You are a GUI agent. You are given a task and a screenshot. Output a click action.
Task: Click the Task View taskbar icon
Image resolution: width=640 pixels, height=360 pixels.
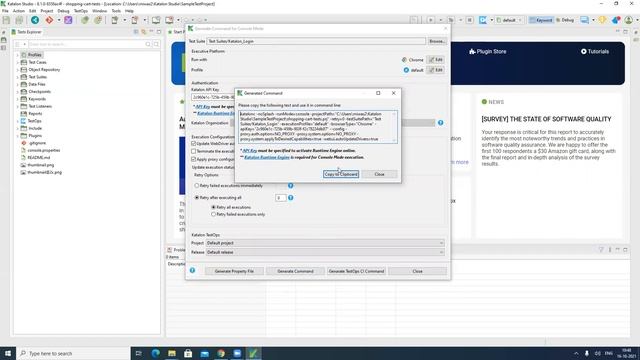pyautogui.click(x=138, y=353)
